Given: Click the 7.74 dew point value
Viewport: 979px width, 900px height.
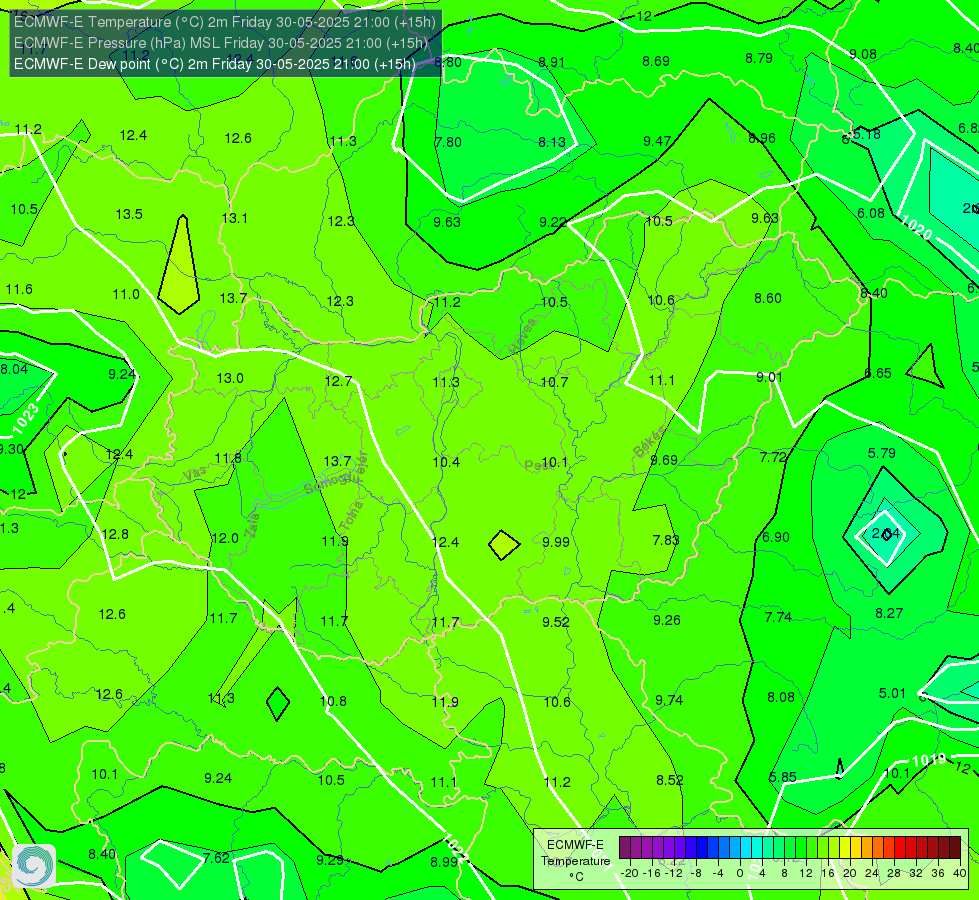Looking at the screenshot, I should pyautogui.click(x=778, y=616).
